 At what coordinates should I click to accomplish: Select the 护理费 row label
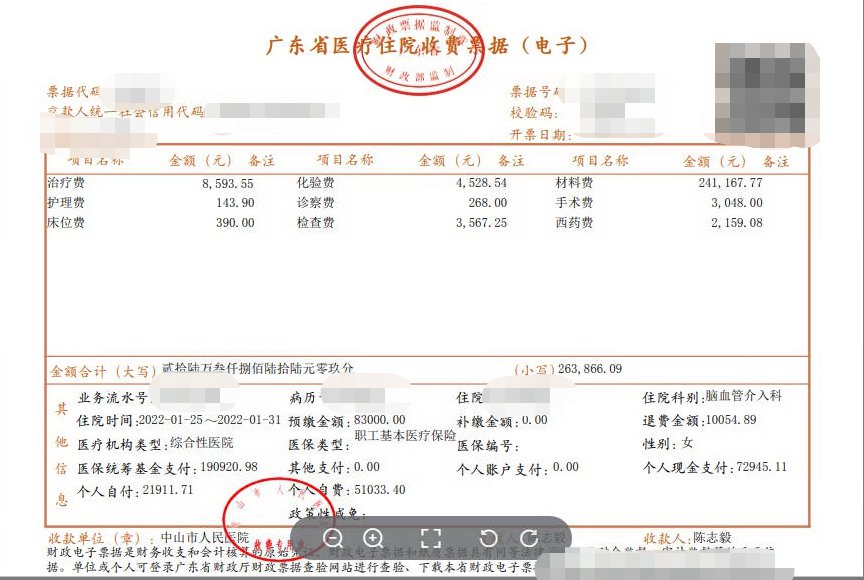click(66, 203)
